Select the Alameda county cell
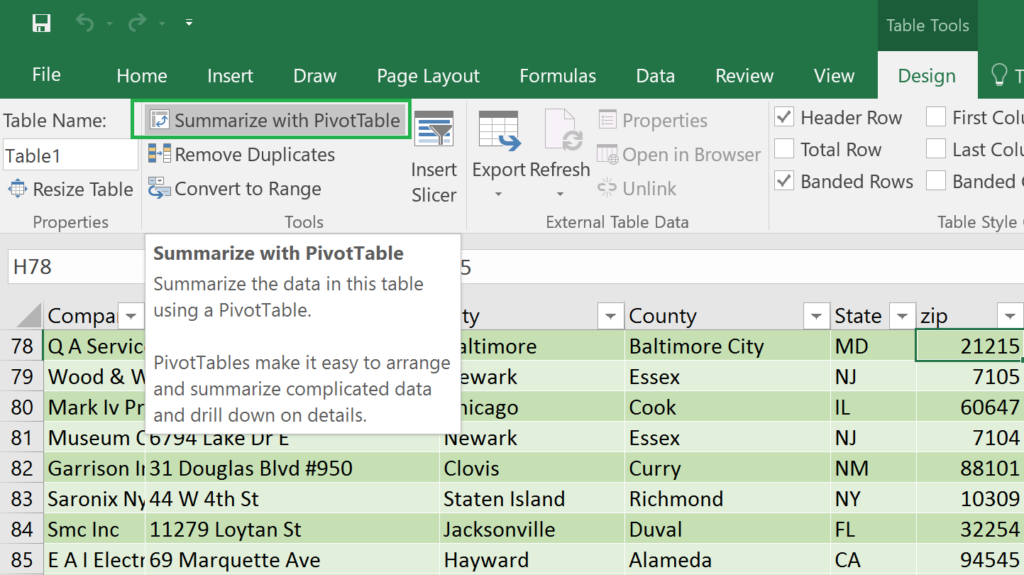Viewport: 1024px width, 575px height. tap(727, 560)
